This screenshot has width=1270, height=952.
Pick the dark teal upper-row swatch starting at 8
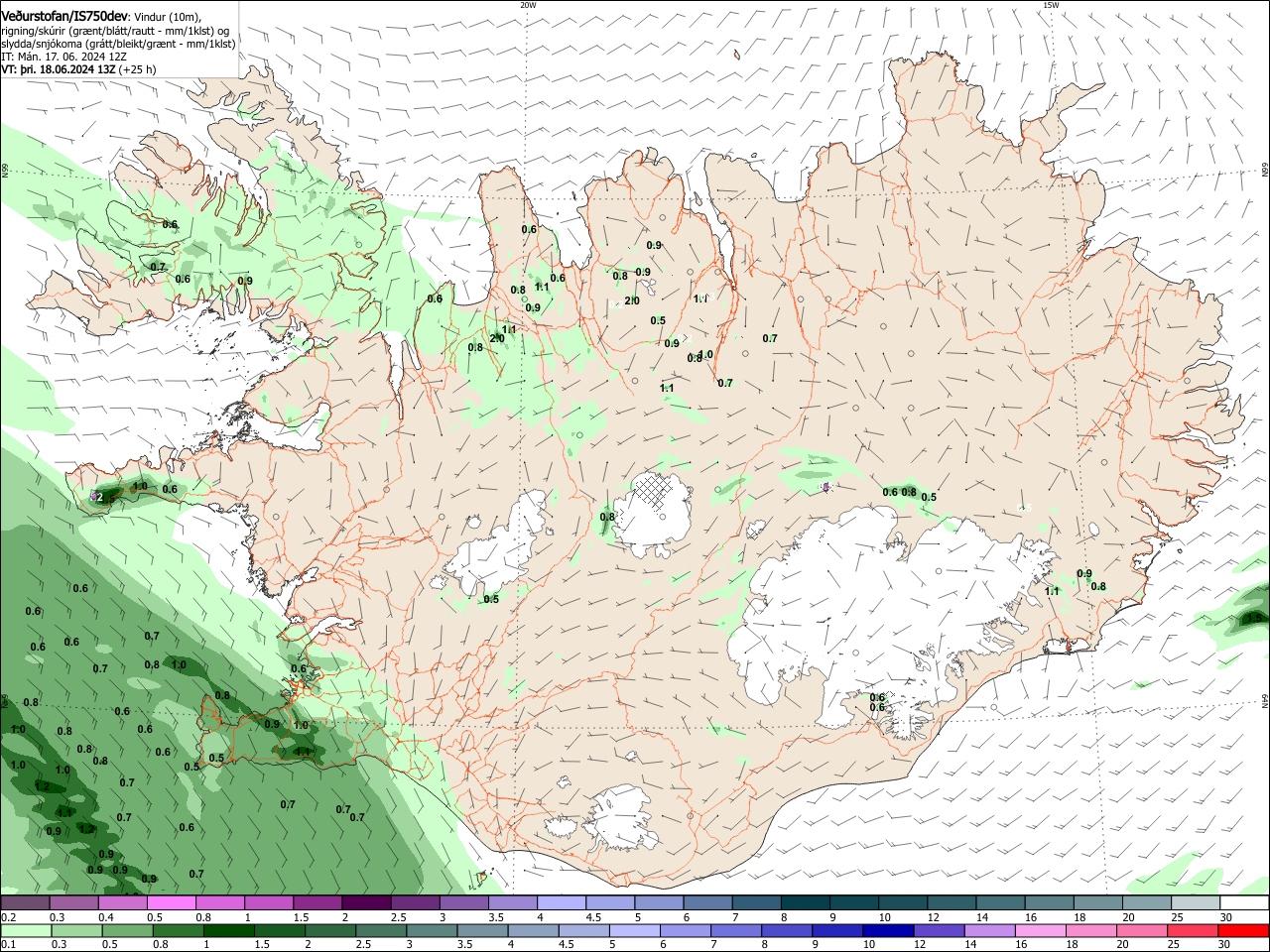click(805, 903)
